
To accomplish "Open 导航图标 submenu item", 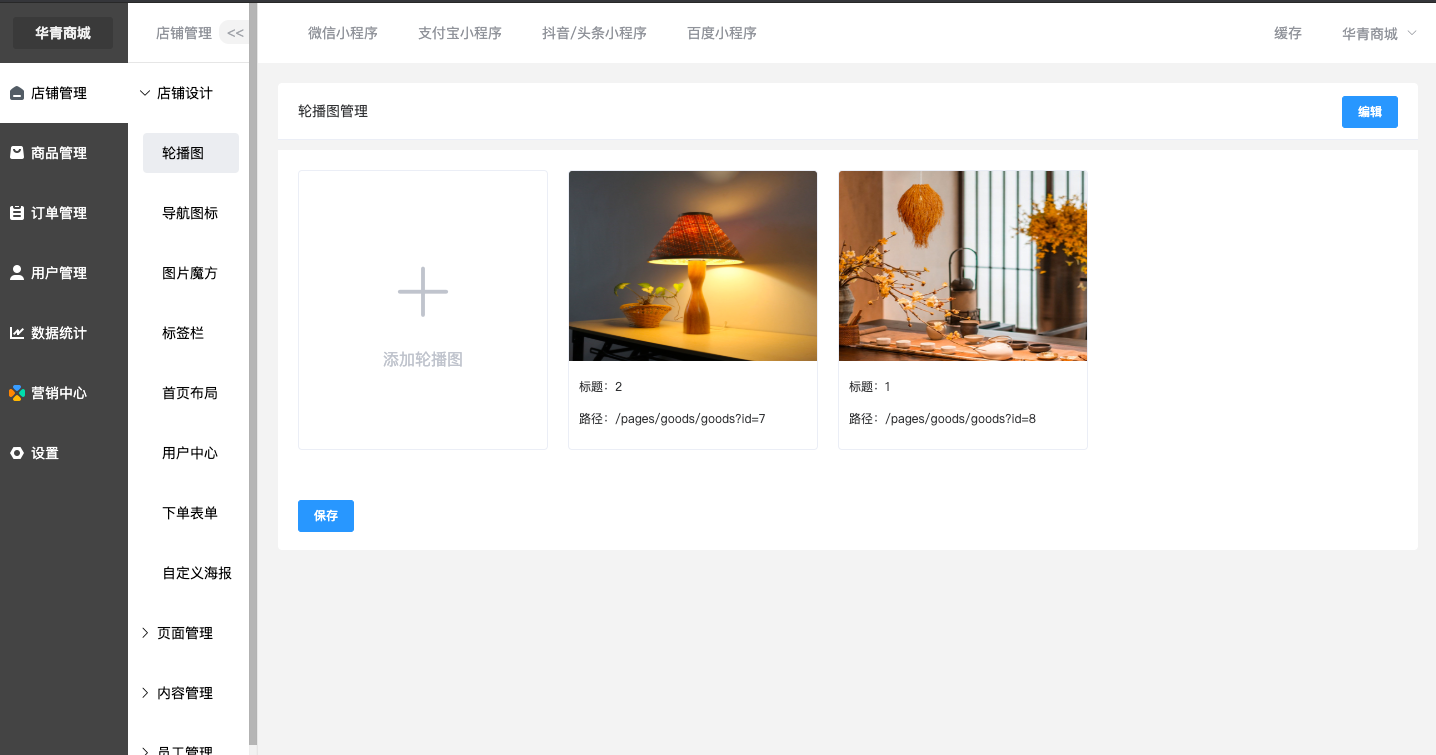I will [x=190, y=213].
